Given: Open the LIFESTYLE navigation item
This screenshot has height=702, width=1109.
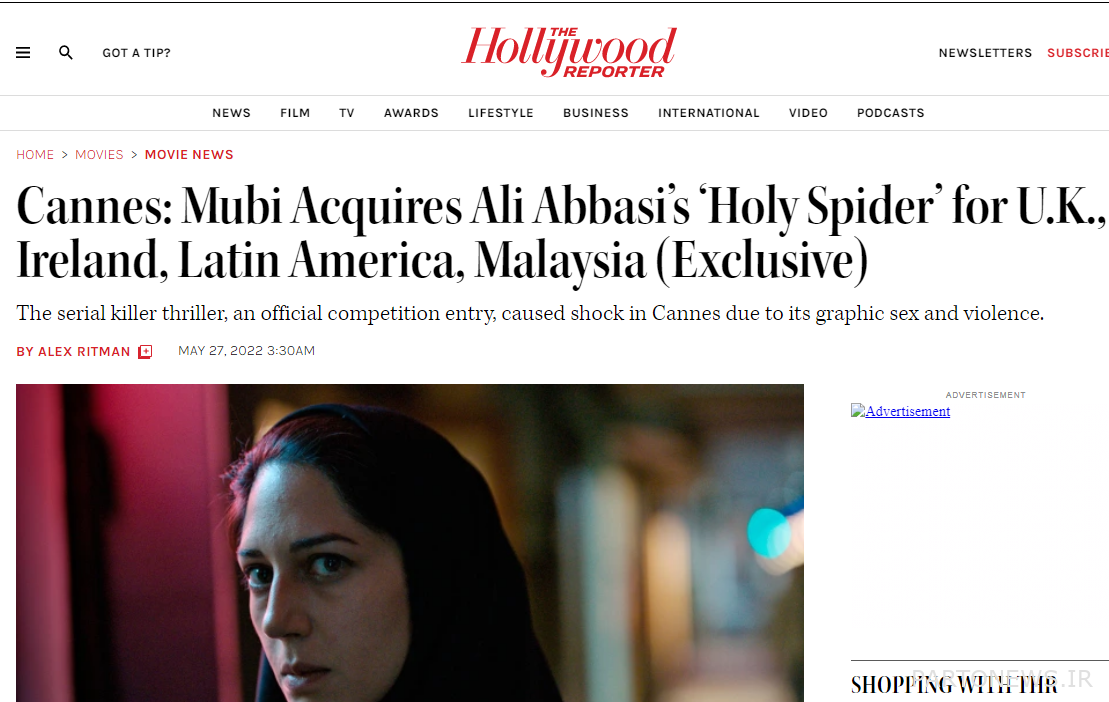Looking at the screenshot, I should click(x=501, y=113).
